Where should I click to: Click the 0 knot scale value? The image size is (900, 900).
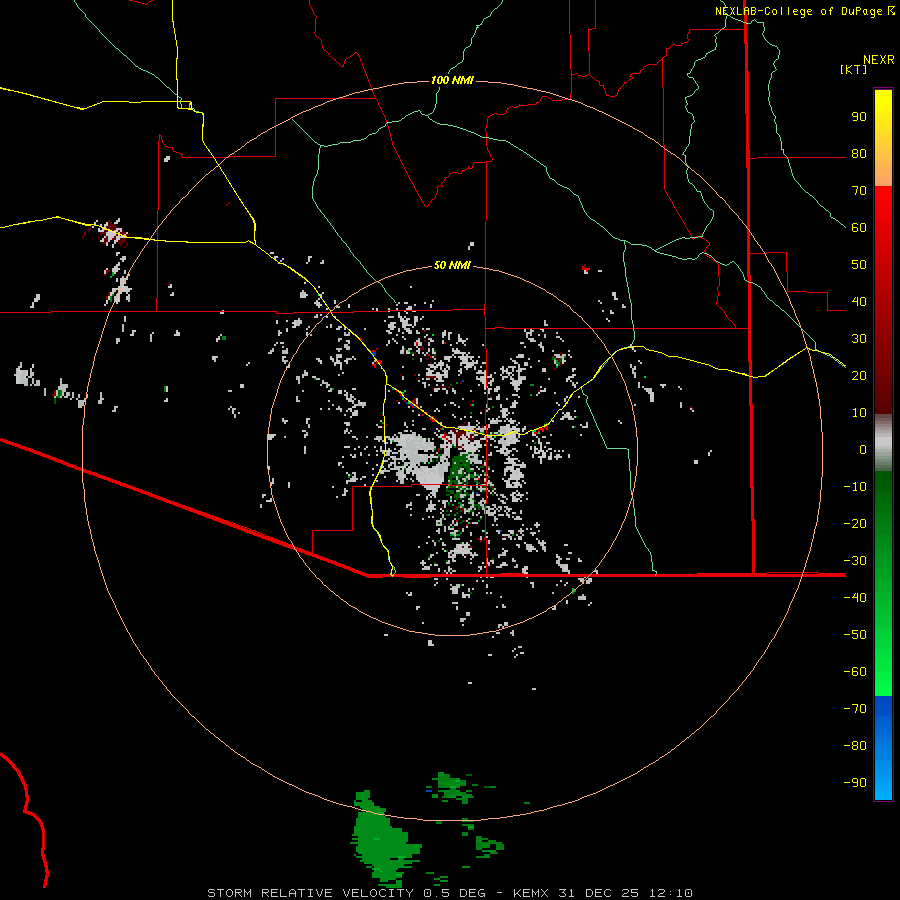coord(863,449)
